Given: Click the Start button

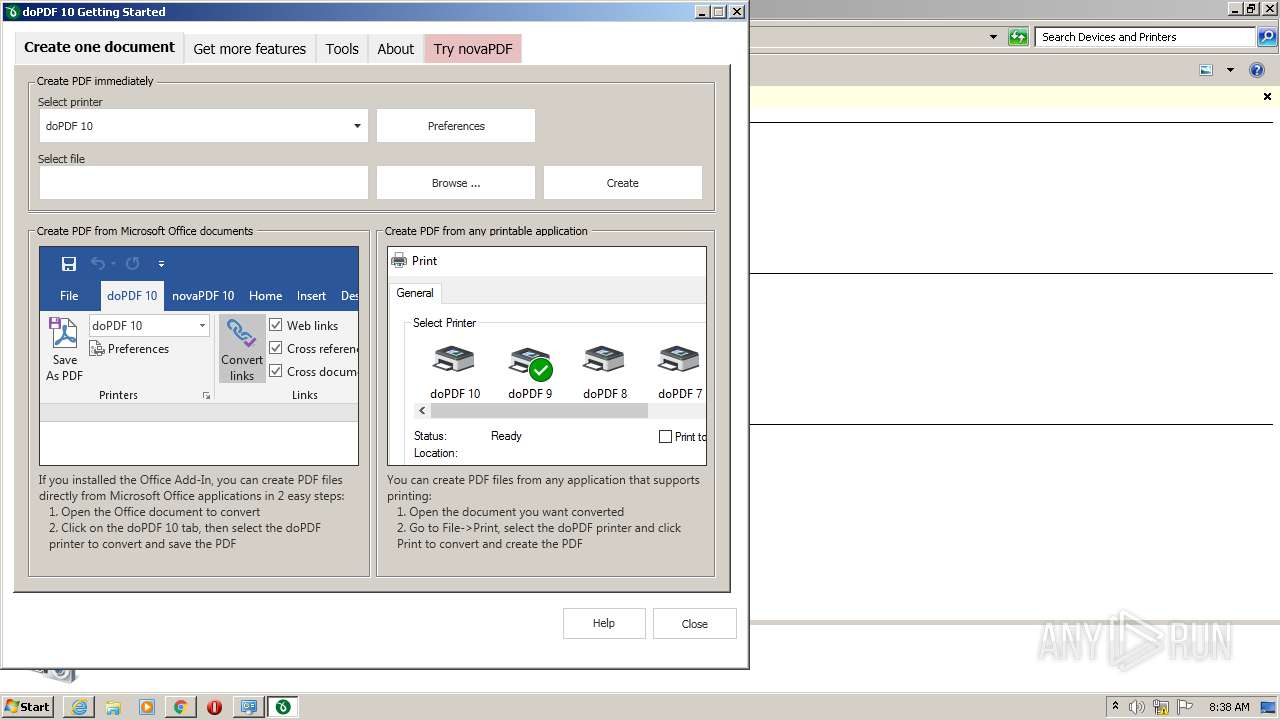Looking at the screenshot, I should click(x=28, y=707).
